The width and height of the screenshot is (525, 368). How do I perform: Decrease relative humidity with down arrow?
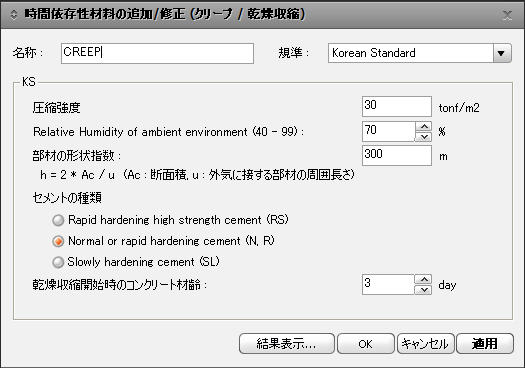(424, 137)
